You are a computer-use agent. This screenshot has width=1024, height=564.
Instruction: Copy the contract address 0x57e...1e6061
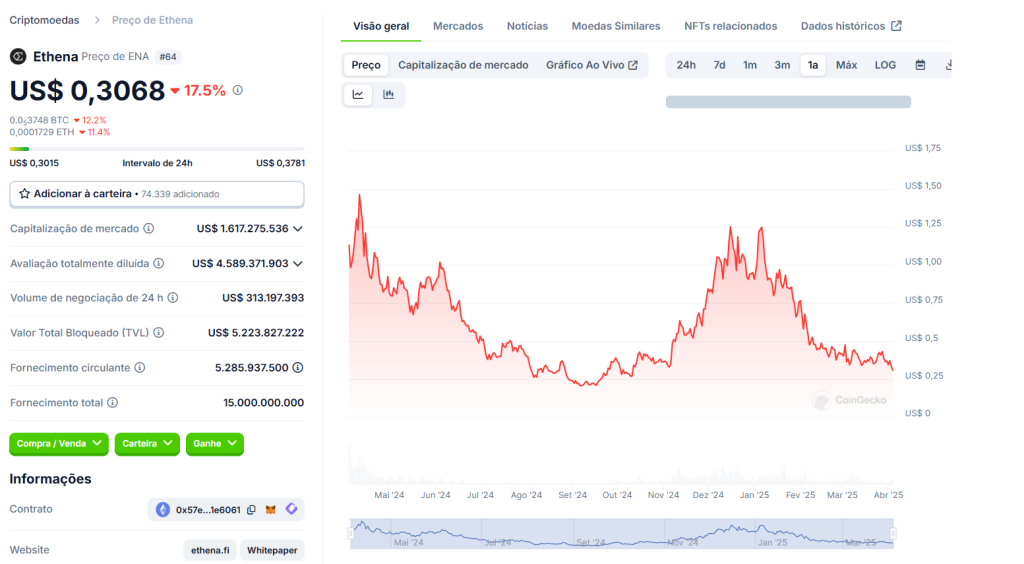coord(251,510)
